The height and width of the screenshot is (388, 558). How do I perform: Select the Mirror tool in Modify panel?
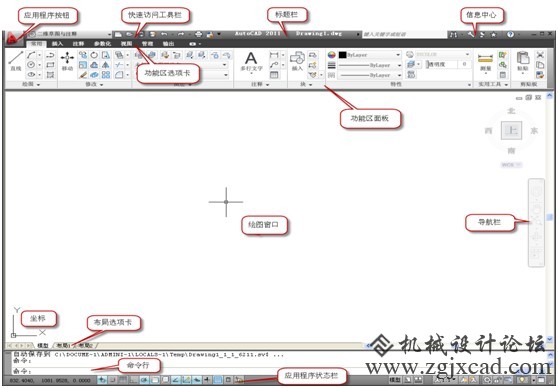pyautogui.click(x=105, y=65)
